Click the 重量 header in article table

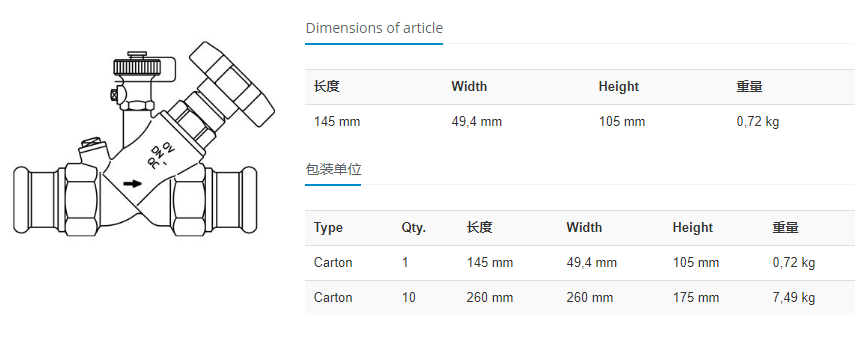point(749,87)
